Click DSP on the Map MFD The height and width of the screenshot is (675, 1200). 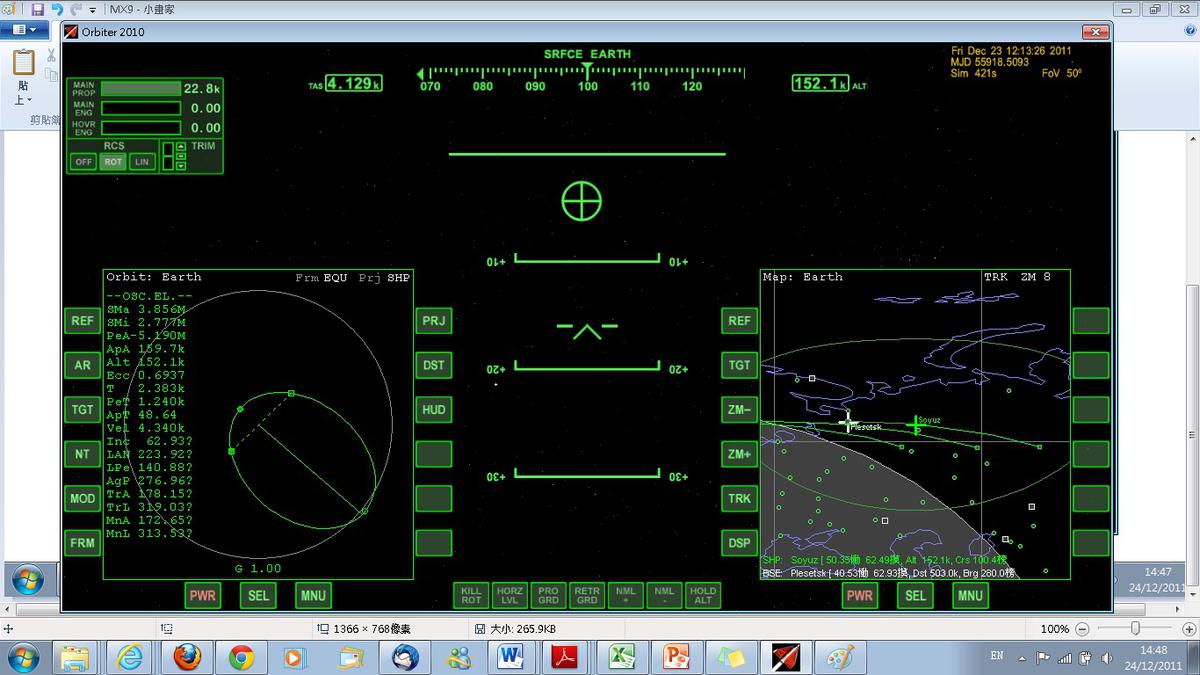tap(739, 542)
